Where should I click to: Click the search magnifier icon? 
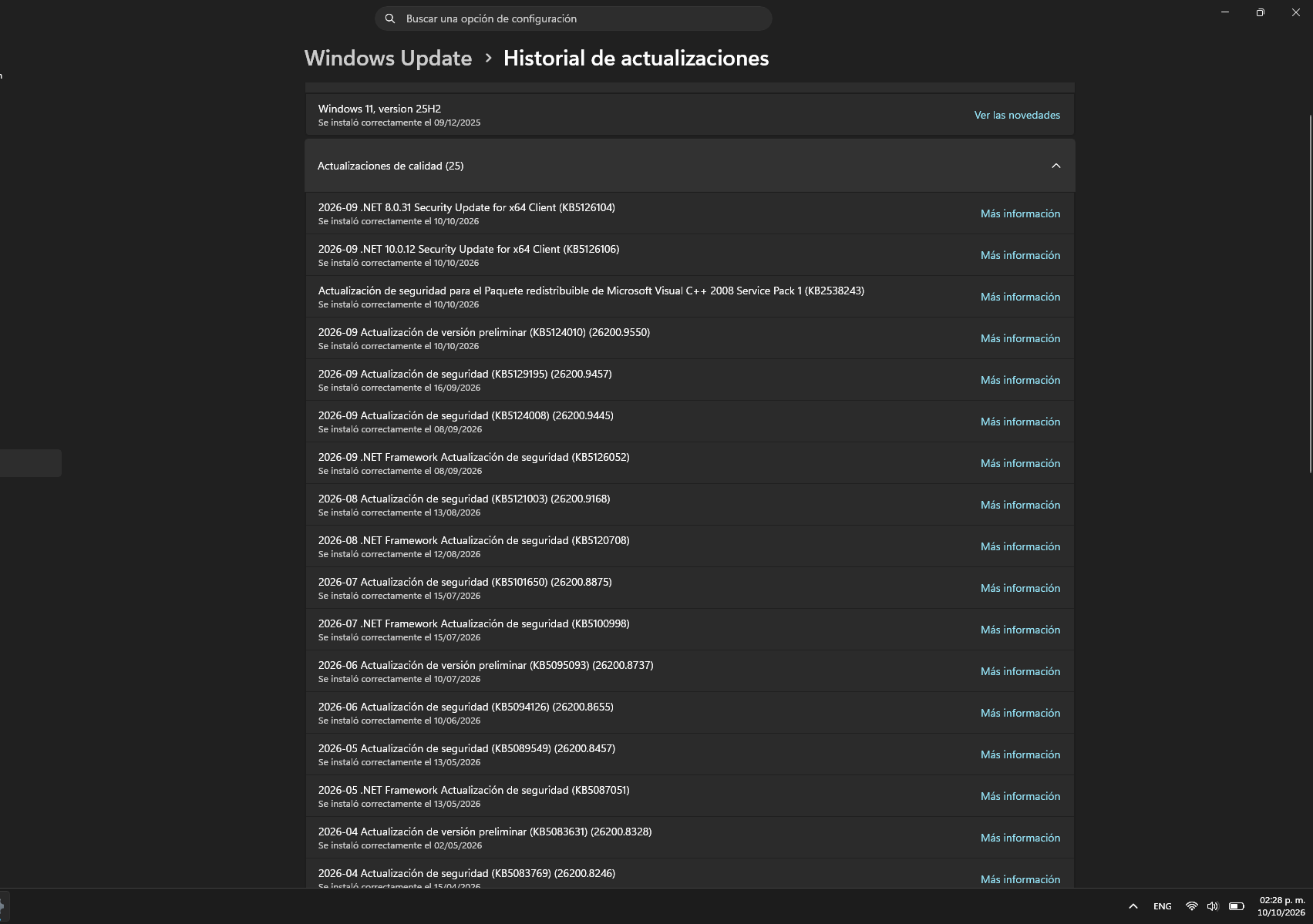[390, 18]
